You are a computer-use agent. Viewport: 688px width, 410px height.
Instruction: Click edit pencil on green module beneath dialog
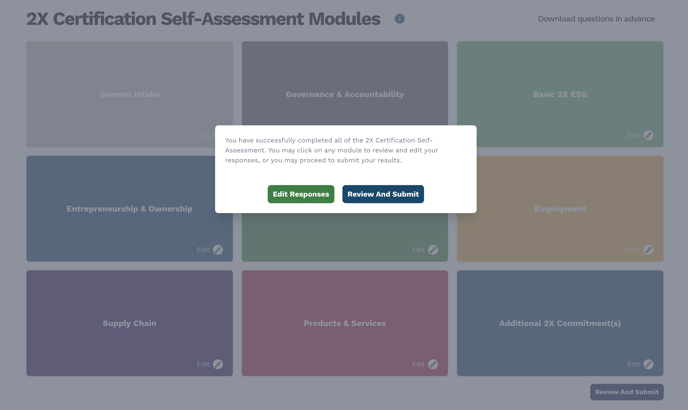[x=433, y=250]
